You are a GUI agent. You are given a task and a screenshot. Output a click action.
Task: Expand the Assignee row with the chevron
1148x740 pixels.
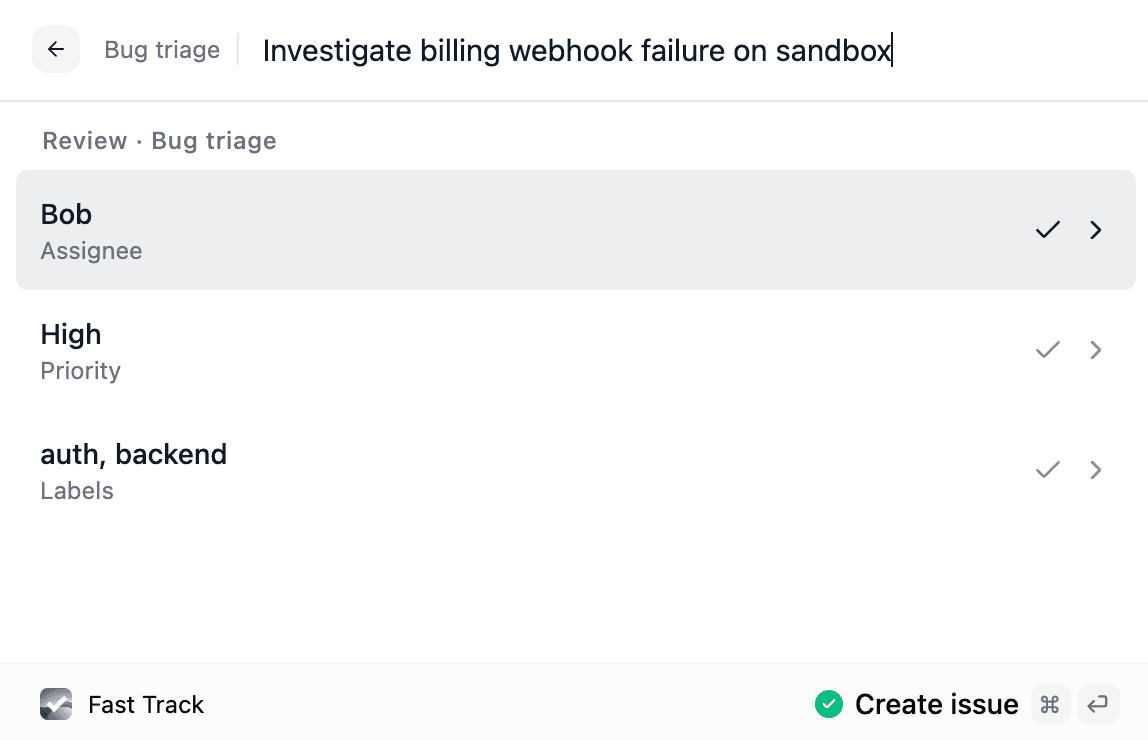tap(1095, 230)
